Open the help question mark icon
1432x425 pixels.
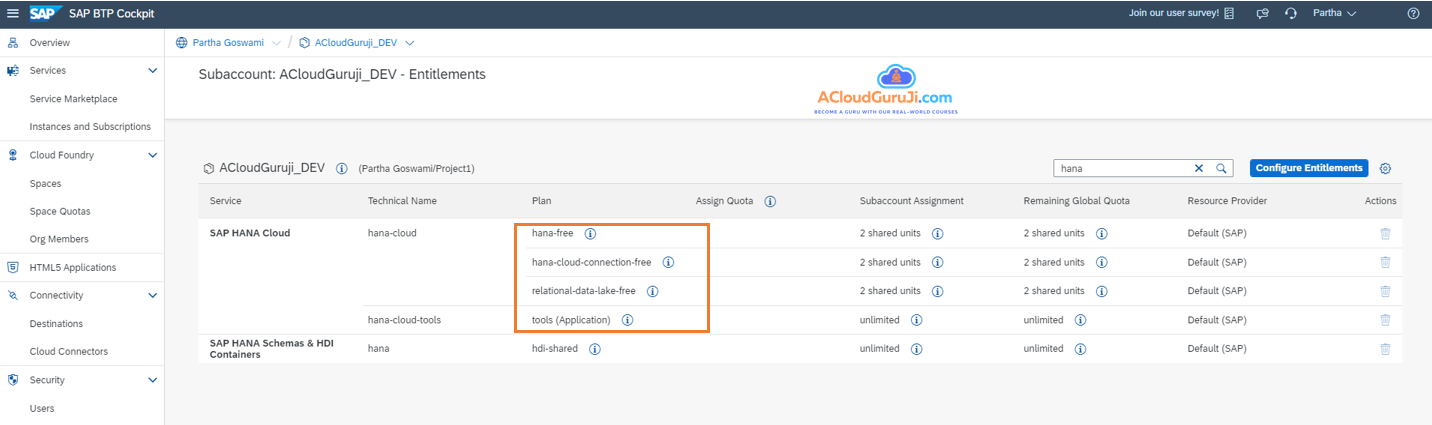[1413, 13]
